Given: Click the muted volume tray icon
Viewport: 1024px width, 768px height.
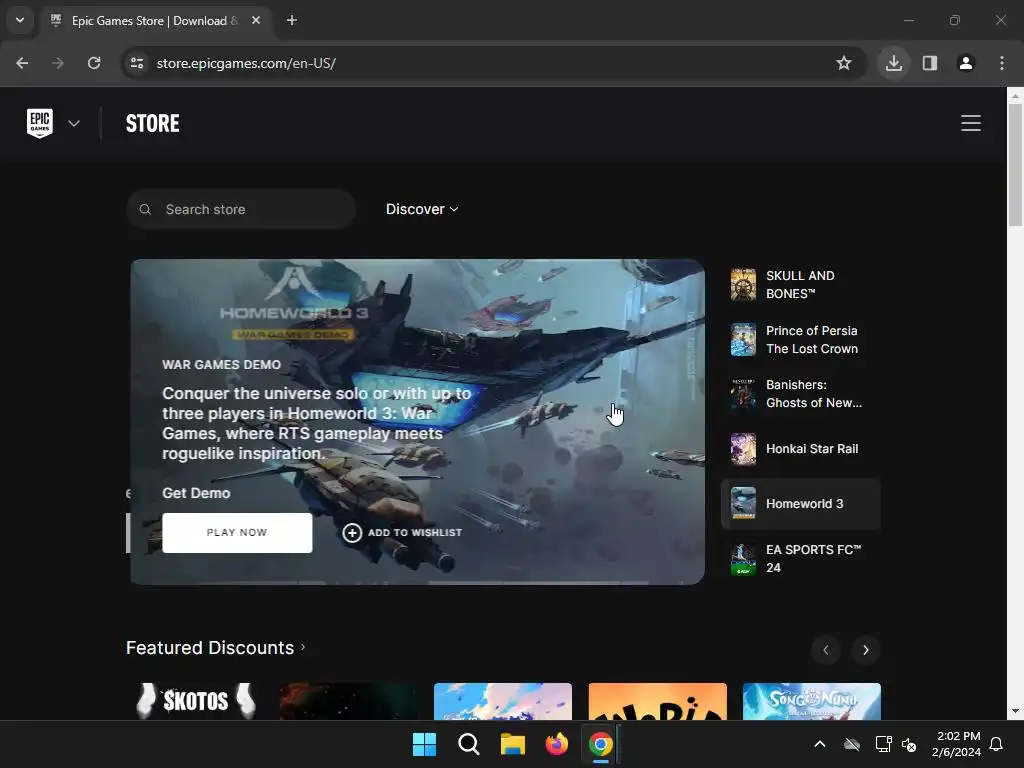Looking at the screenshot, I should click(909, 744).
